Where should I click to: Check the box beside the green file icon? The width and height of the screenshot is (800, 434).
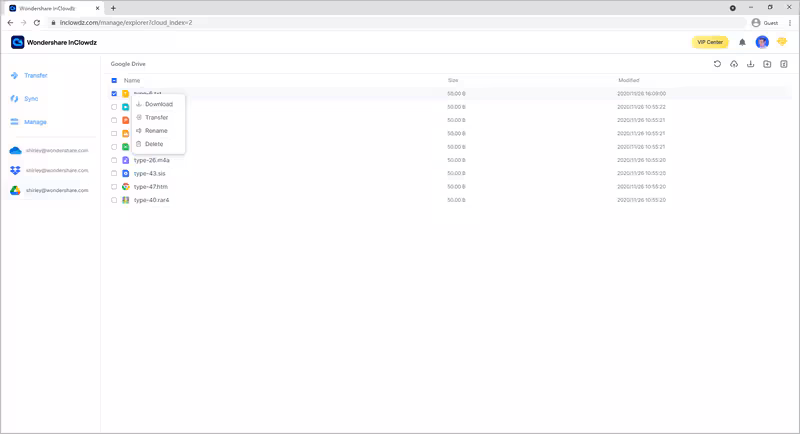114,147
